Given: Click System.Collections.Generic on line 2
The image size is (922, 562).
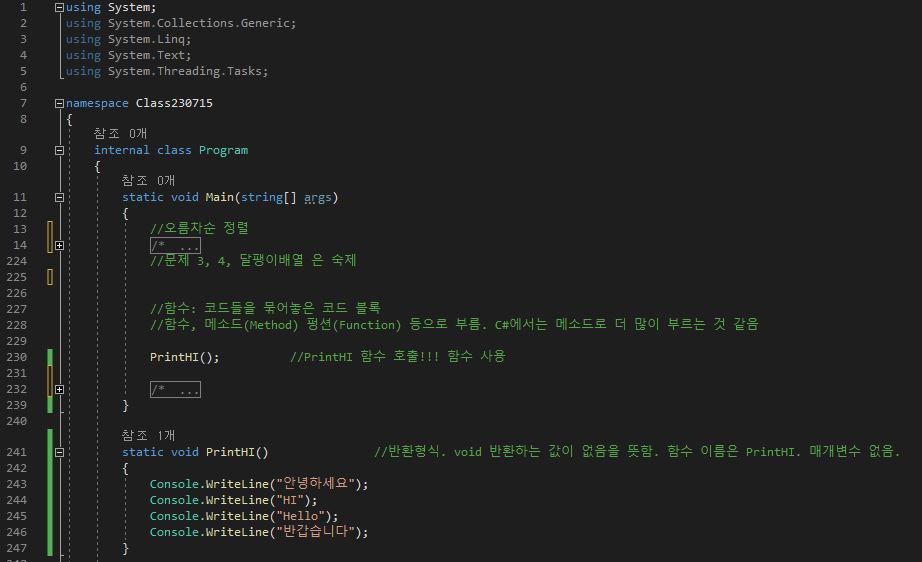Looking at the screenshot, I should [199, 23].
